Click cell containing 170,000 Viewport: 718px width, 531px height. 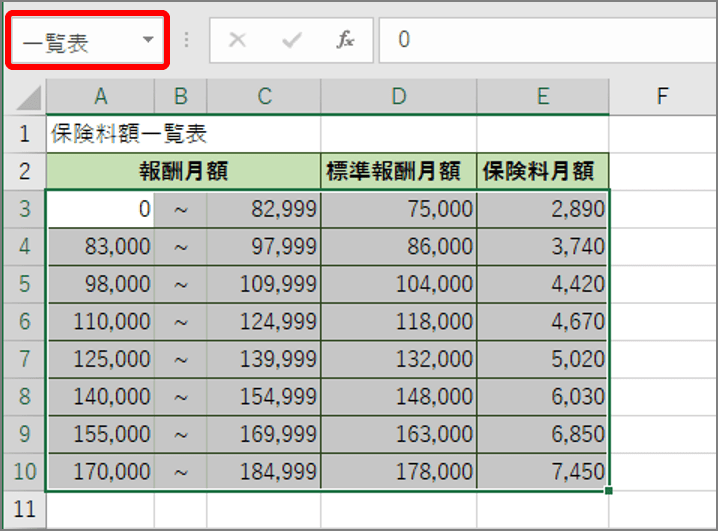point(100,472)
